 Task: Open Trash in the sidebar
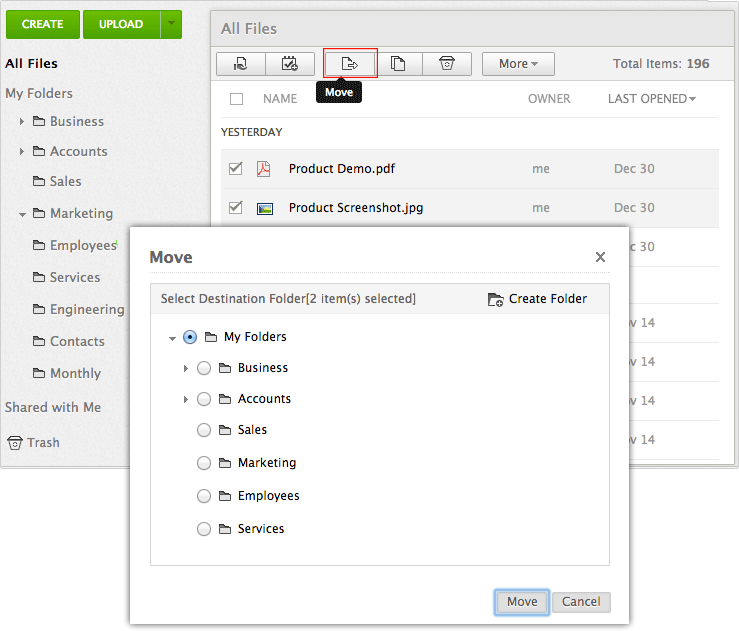click(x=43, y=443)
